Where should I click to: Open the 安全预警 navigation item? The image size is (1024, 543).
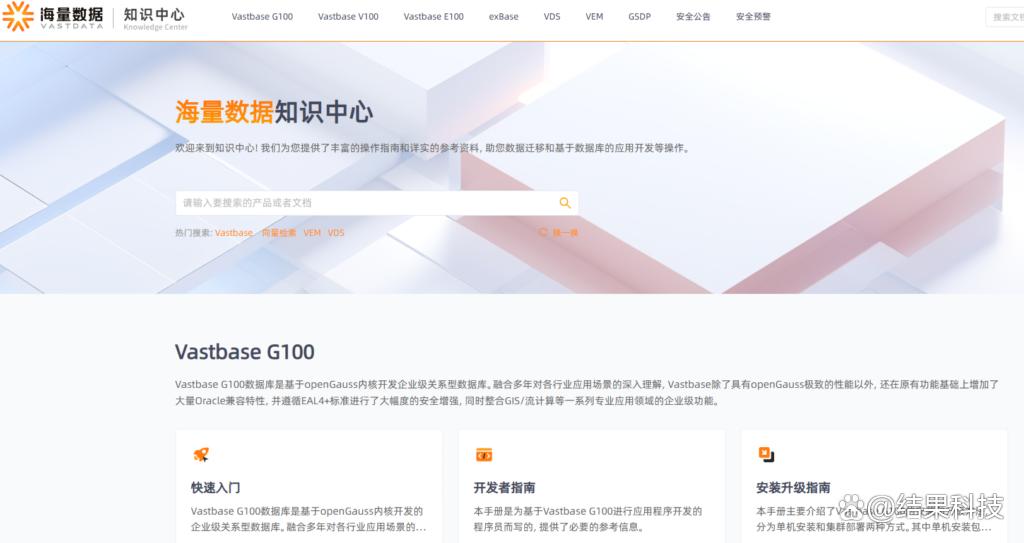pos(753,17)
